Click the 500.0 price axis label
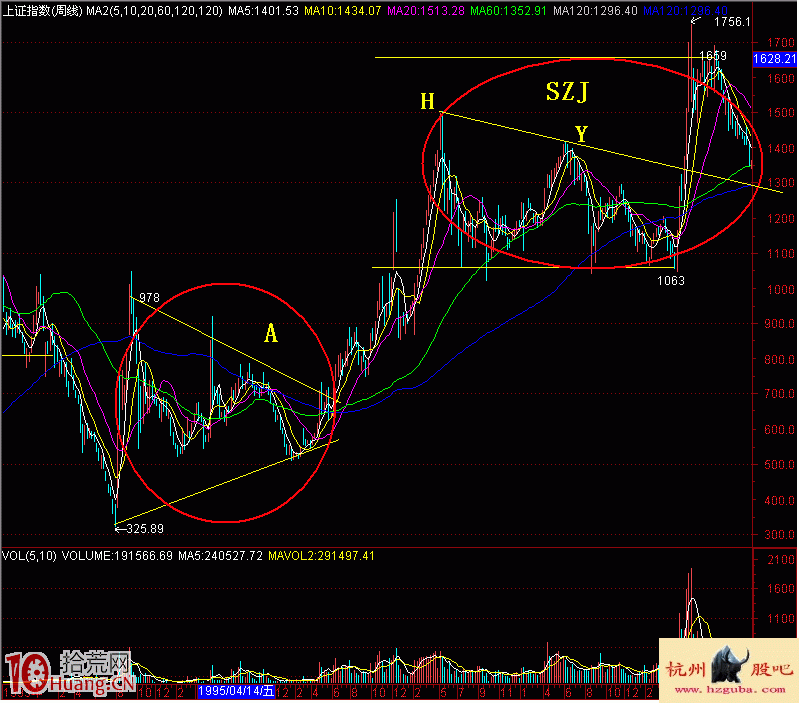Screen dimensions: 799x703 780,465
